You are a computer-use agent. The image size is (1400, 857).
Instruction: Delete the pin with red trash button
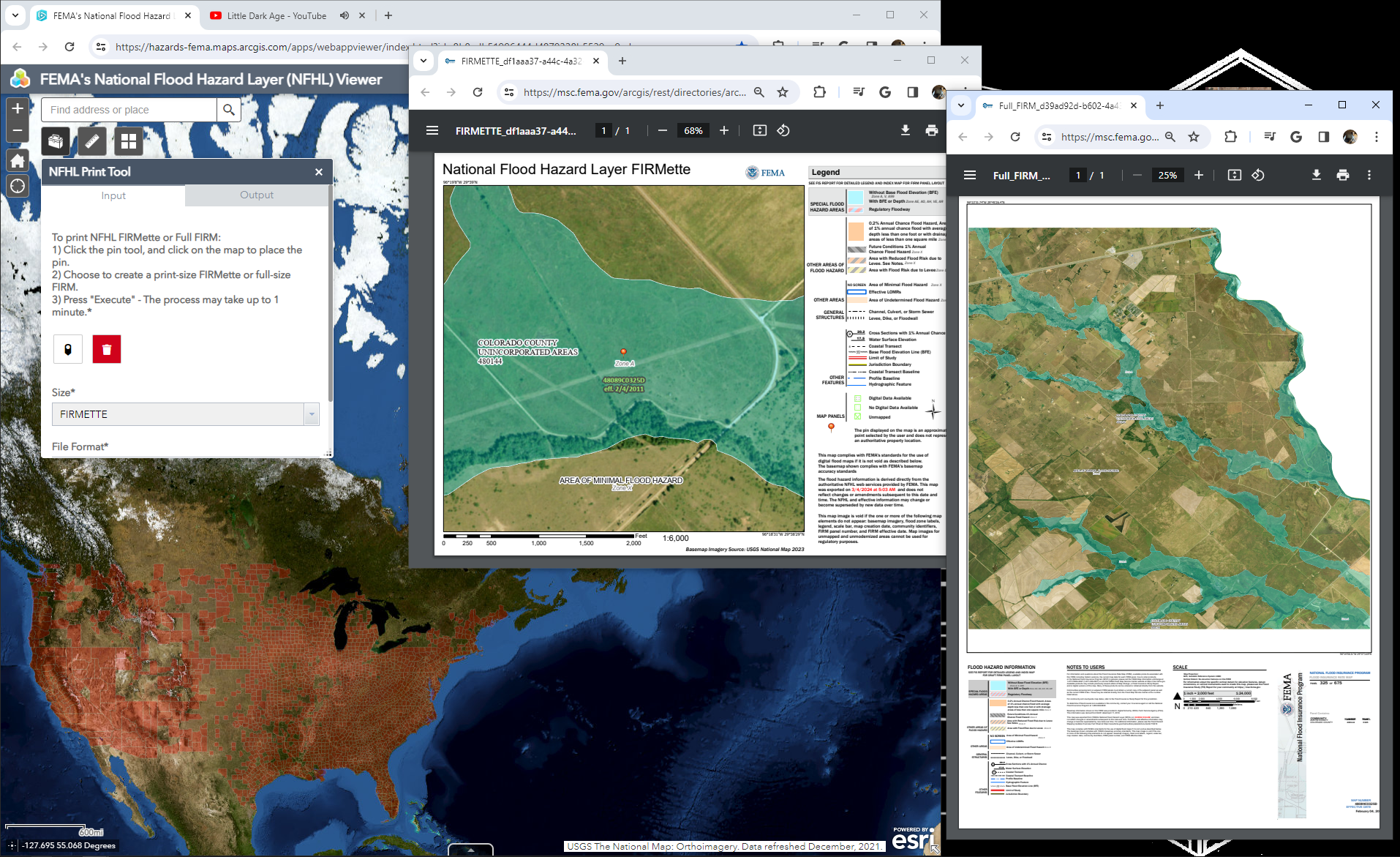pyautogui.click(x=107, y=349)
